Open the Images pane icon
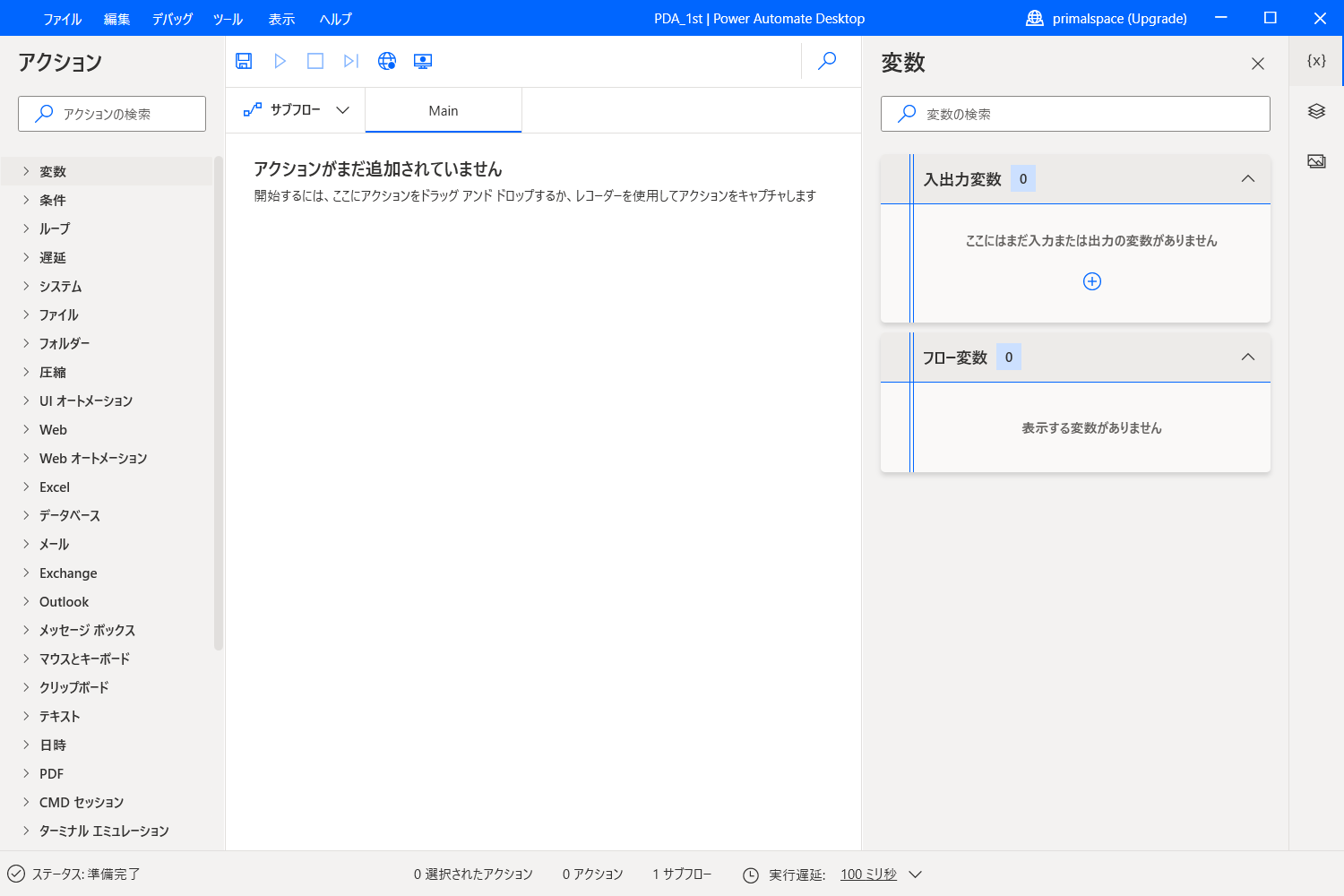 pos(1316,161)
